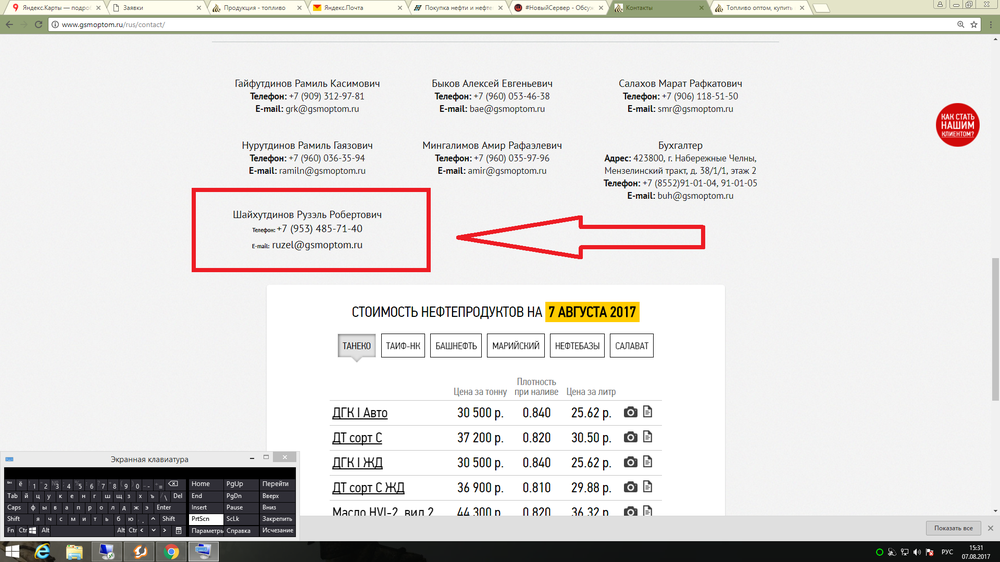Launch Internet Explorer from the taskbar
Viewport: 1000px width, 562px height.
42,551
